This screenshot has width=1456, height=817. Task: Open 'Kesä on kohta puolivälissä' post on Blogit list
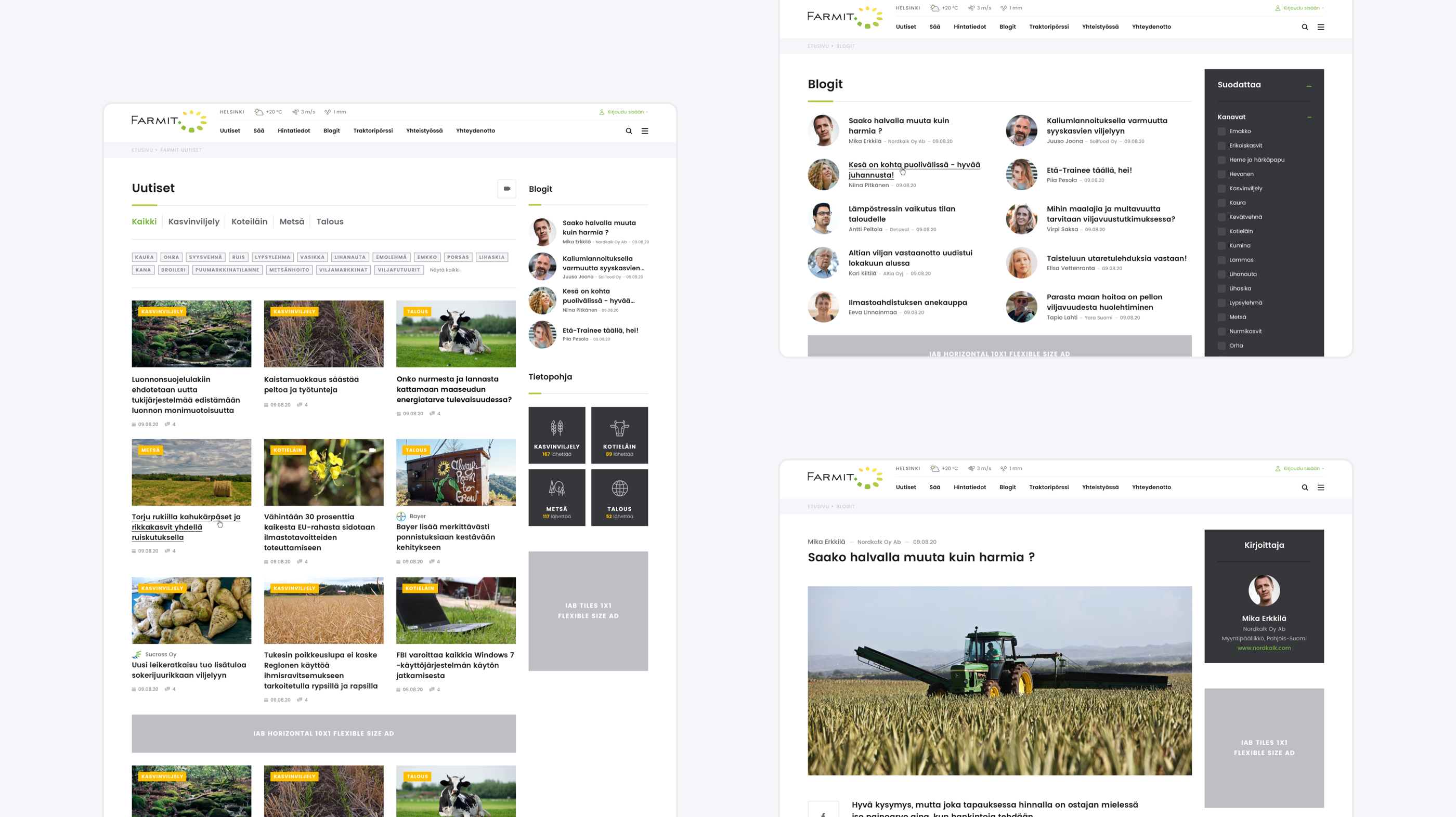click(914, 170)
